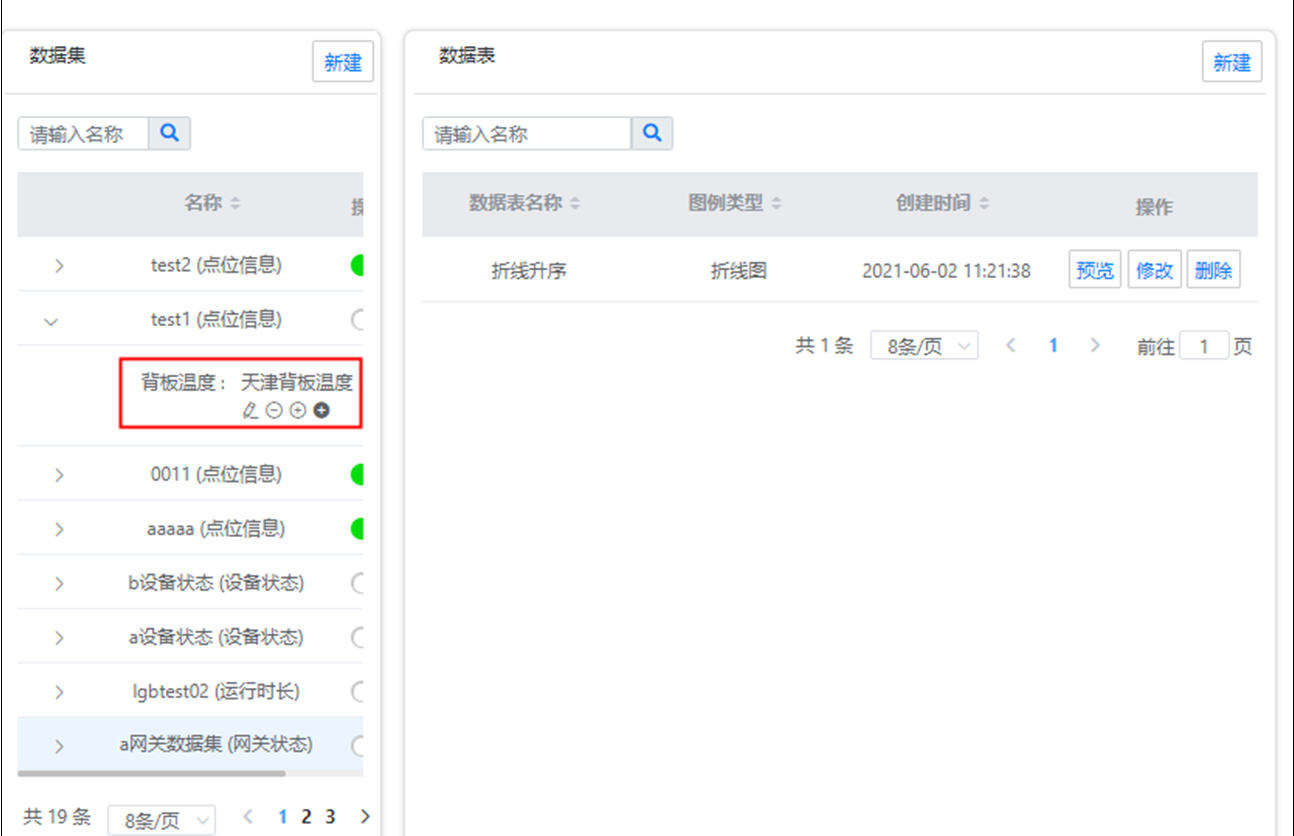The width and height of the screenshot is (1294, 836).
Task: Select the aaaaa (点位信息) dataset name
Action: pyautogui.click(x=216, y=528)
